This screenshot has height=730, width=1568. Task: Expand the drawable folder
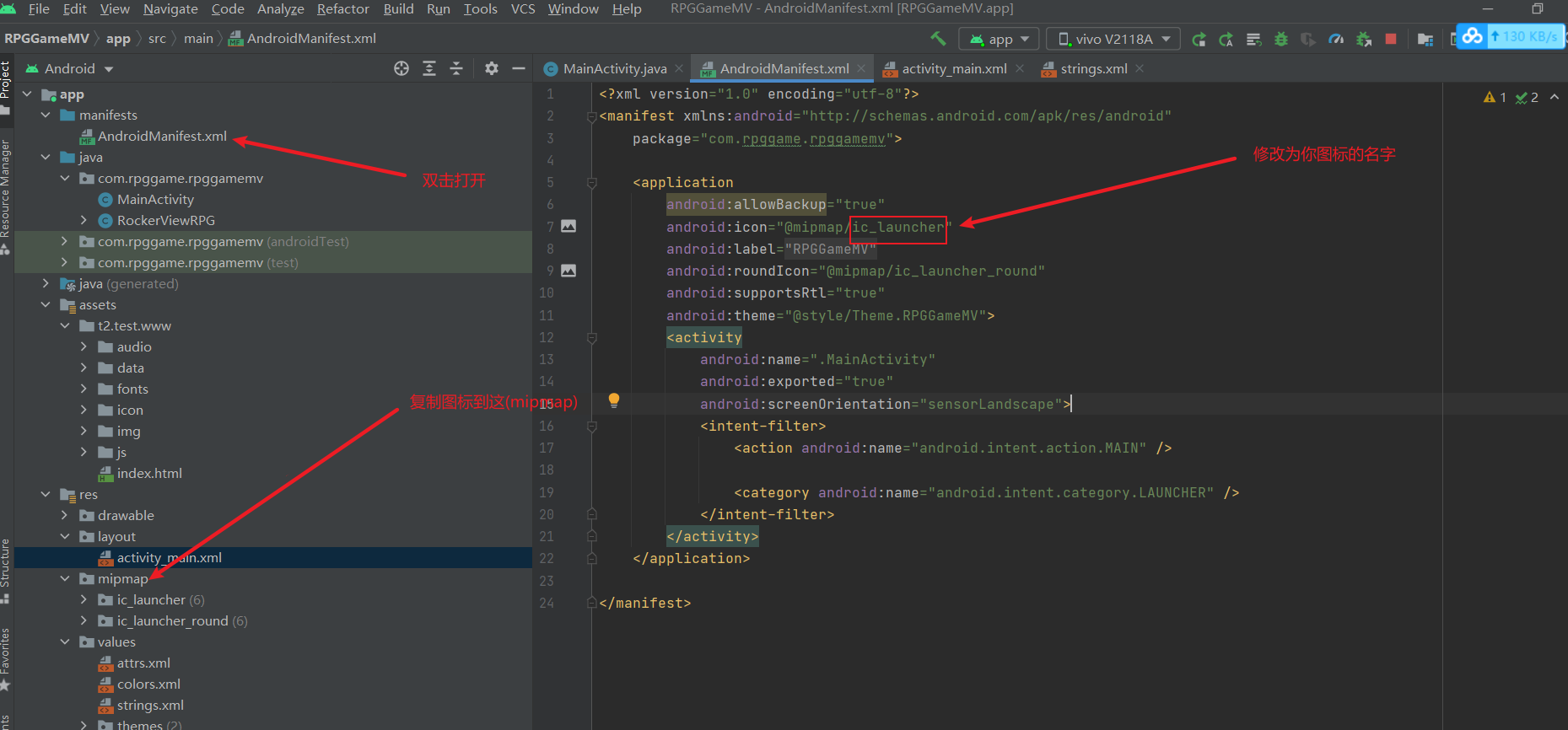65,515
